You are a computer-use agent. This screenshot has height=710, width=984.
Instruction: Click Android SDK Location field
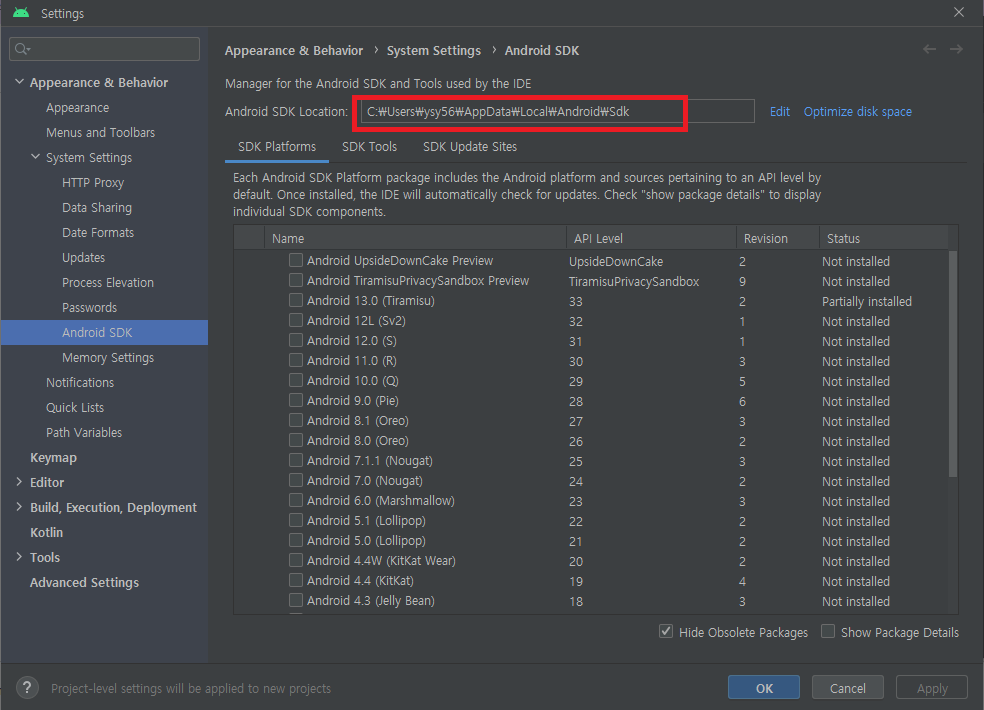point(557,111)
